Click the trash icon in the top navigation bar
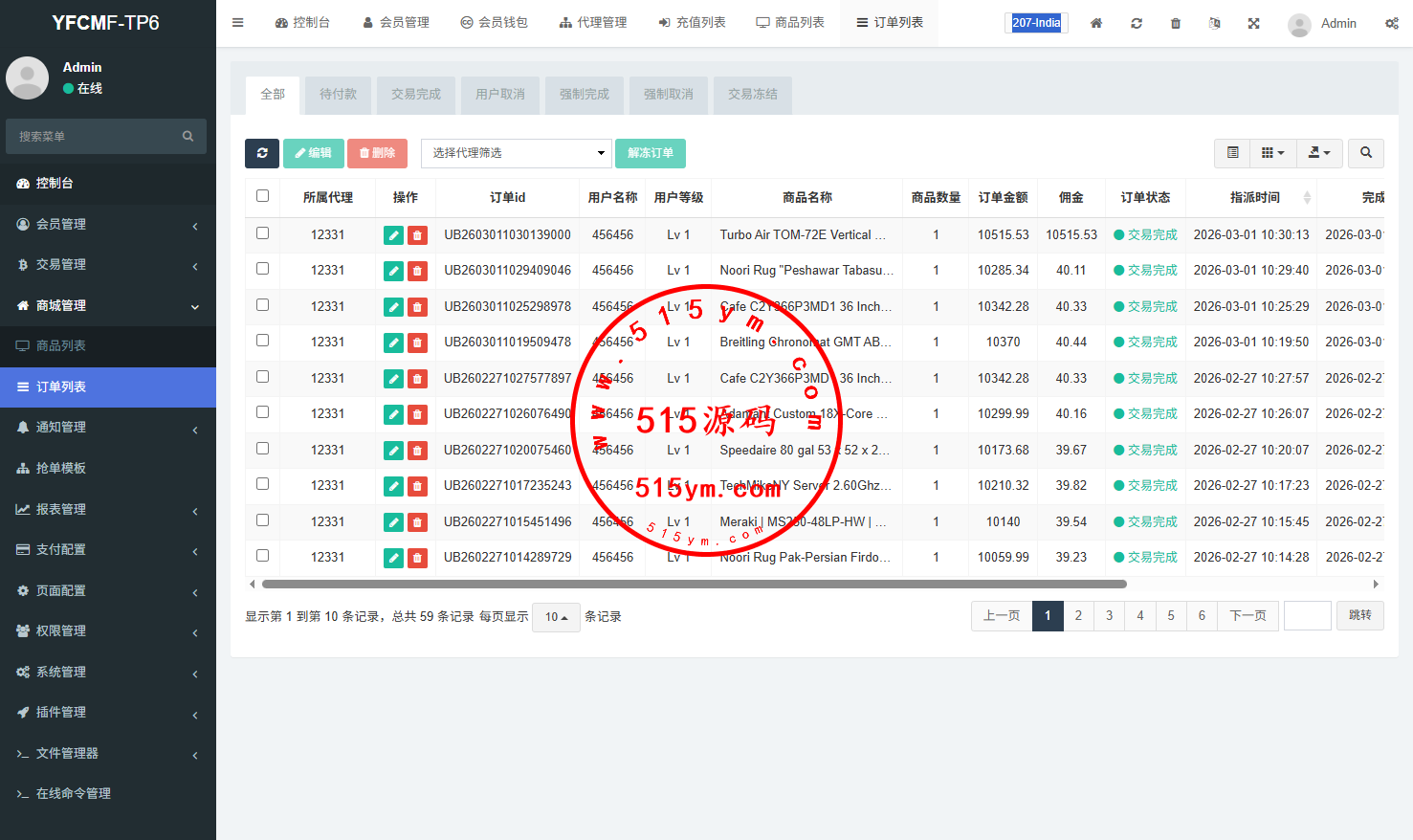The height and width of the screenshot is (840, 1413). 1176,23
